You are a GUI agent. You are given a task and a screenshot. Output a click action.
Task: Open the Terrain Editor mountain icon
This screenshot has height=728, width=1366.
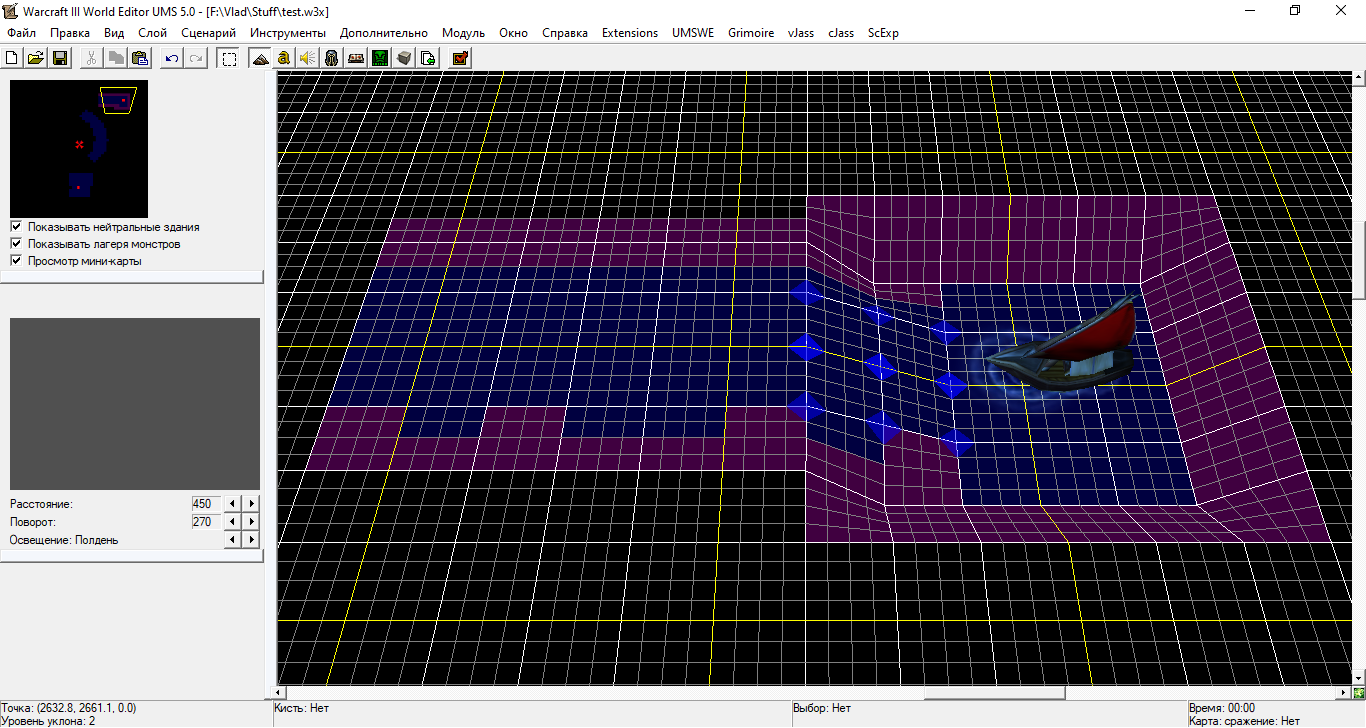[260, 58]
